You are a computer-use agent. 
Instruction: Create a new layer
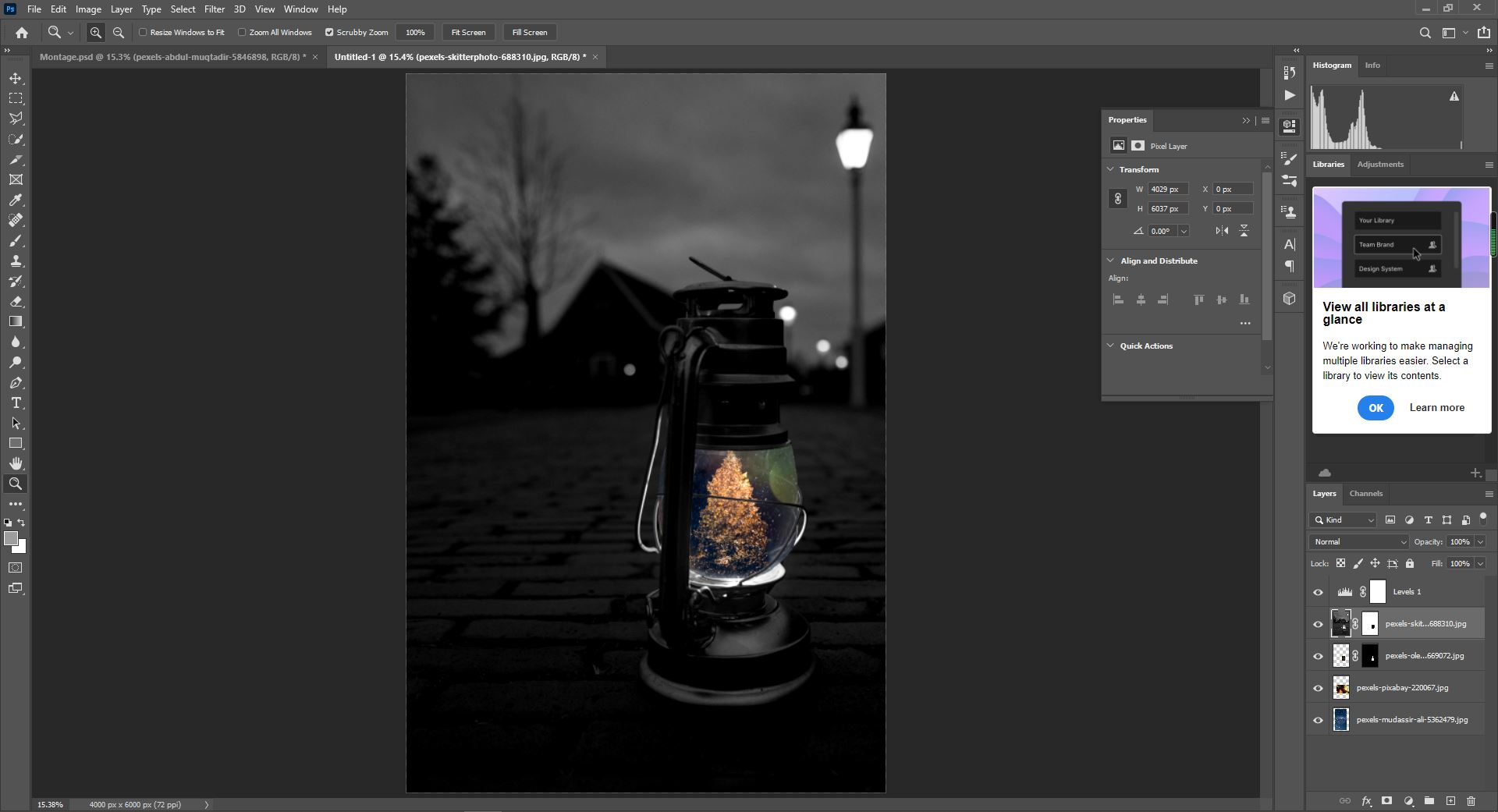click(x=1450, y=801)
